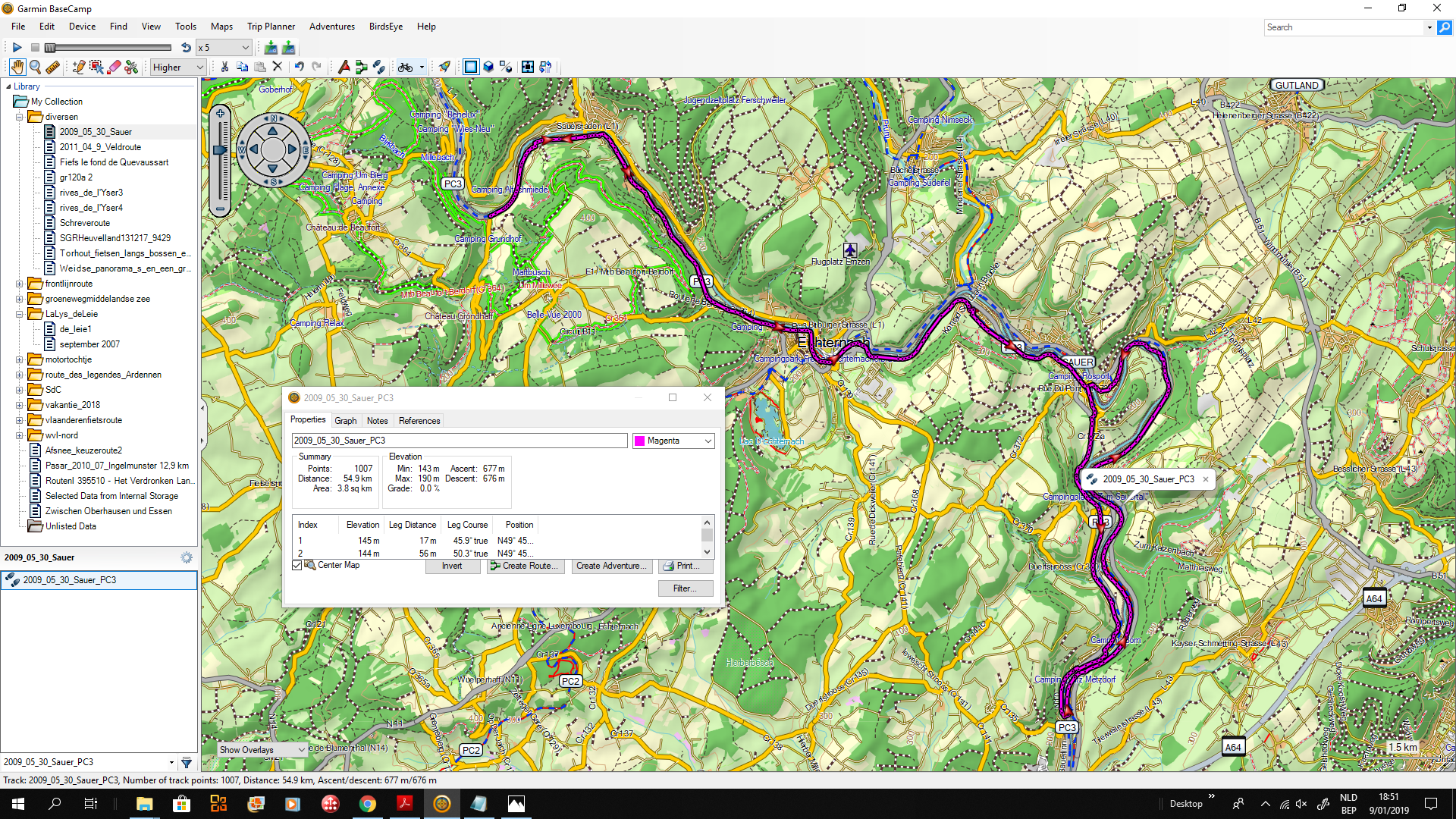Switch to the Graph tab
The image size is (1456, 819).
(345, 420)
